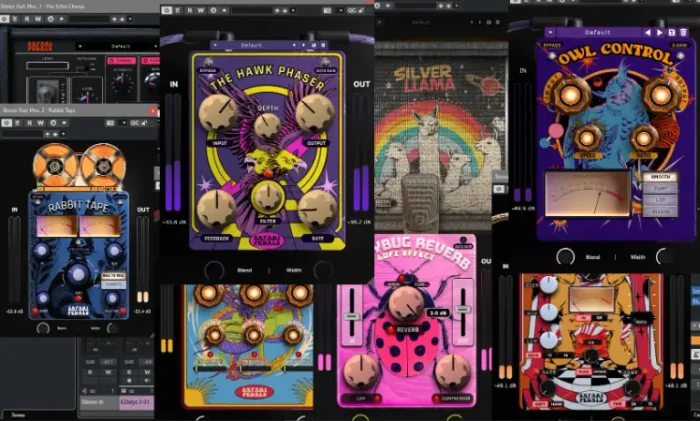Open Owl Control Default preset menu
The width and height of the screenshot is (700, 421).
[598, 31]
